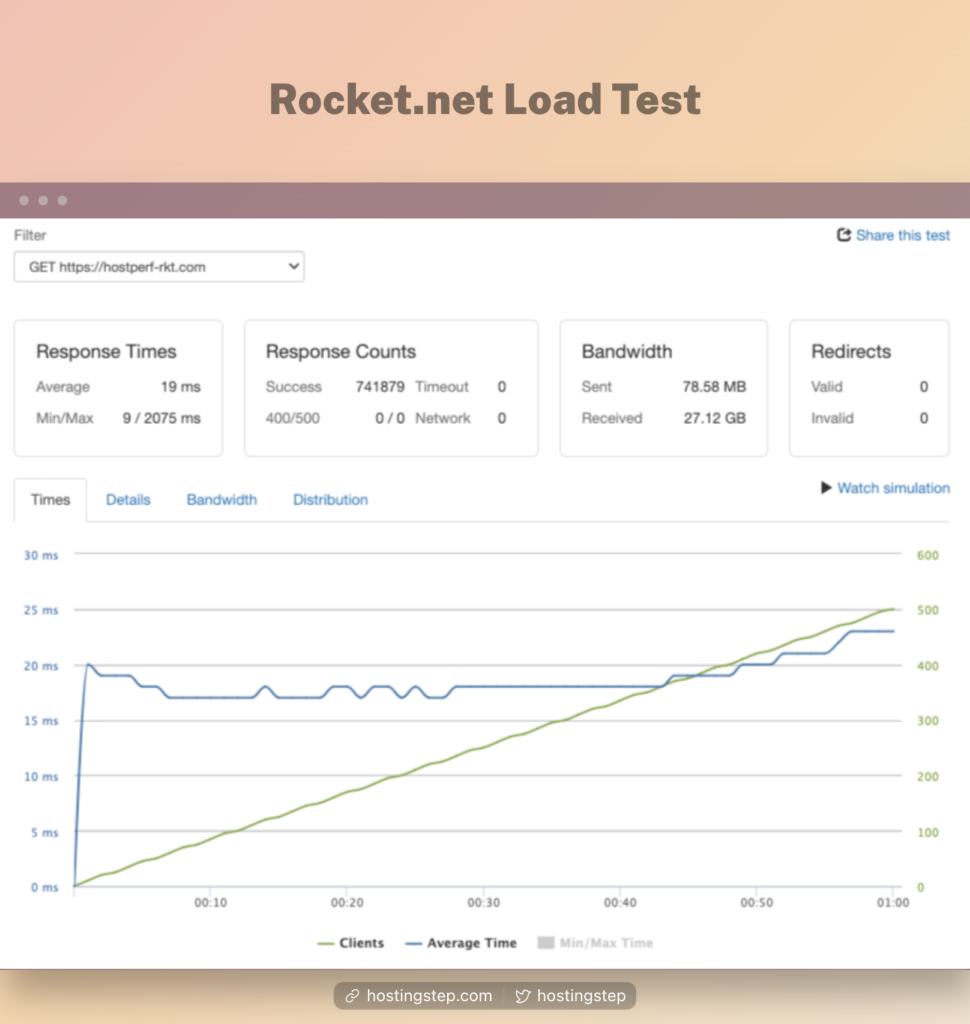Click the 400/500 value 0 / 0
The height and width of the screenshot is (1024, 970).
pos(390,418)
